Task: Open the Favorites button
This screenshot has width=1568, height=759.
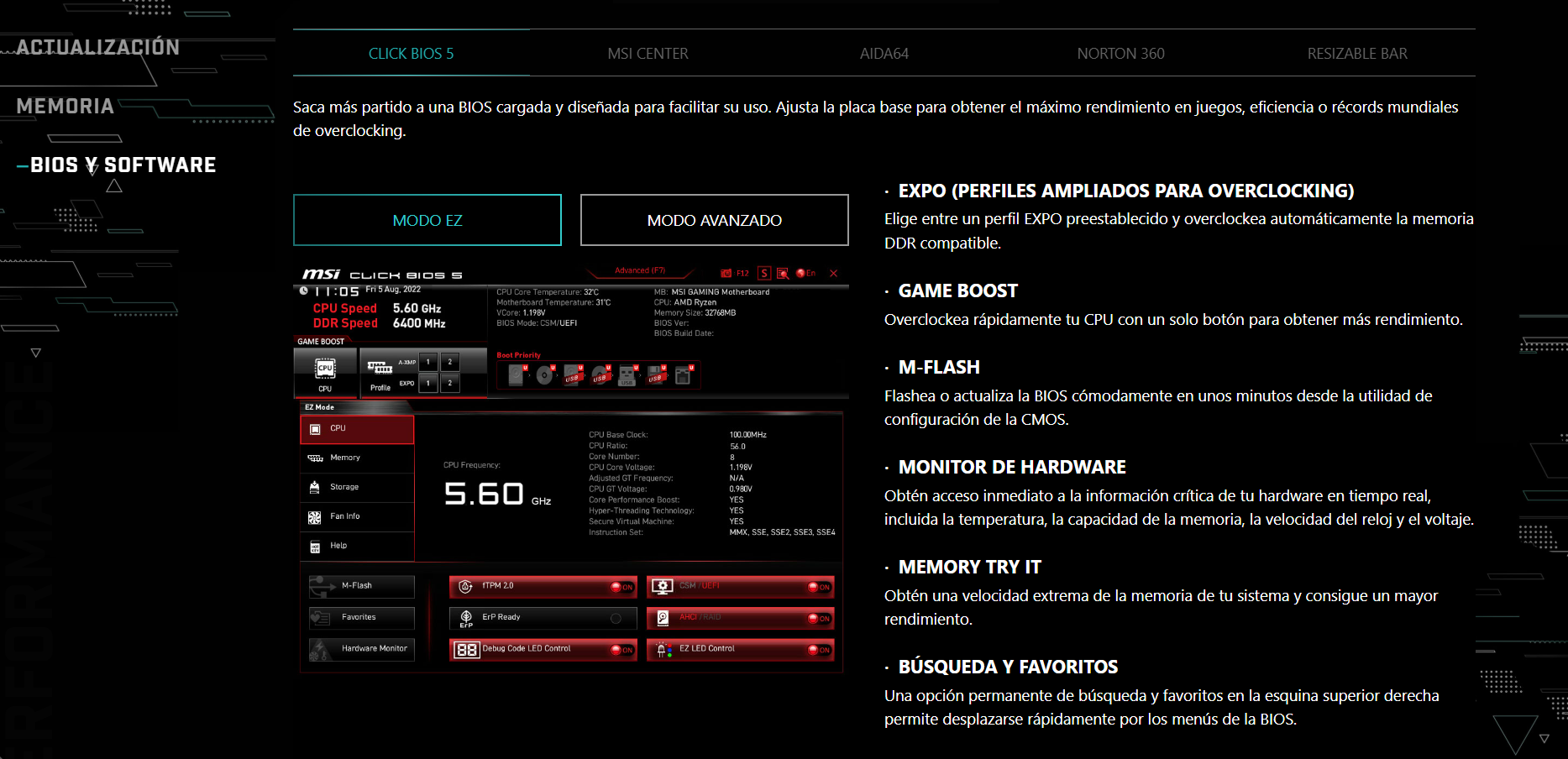Action: coord(362,618)
